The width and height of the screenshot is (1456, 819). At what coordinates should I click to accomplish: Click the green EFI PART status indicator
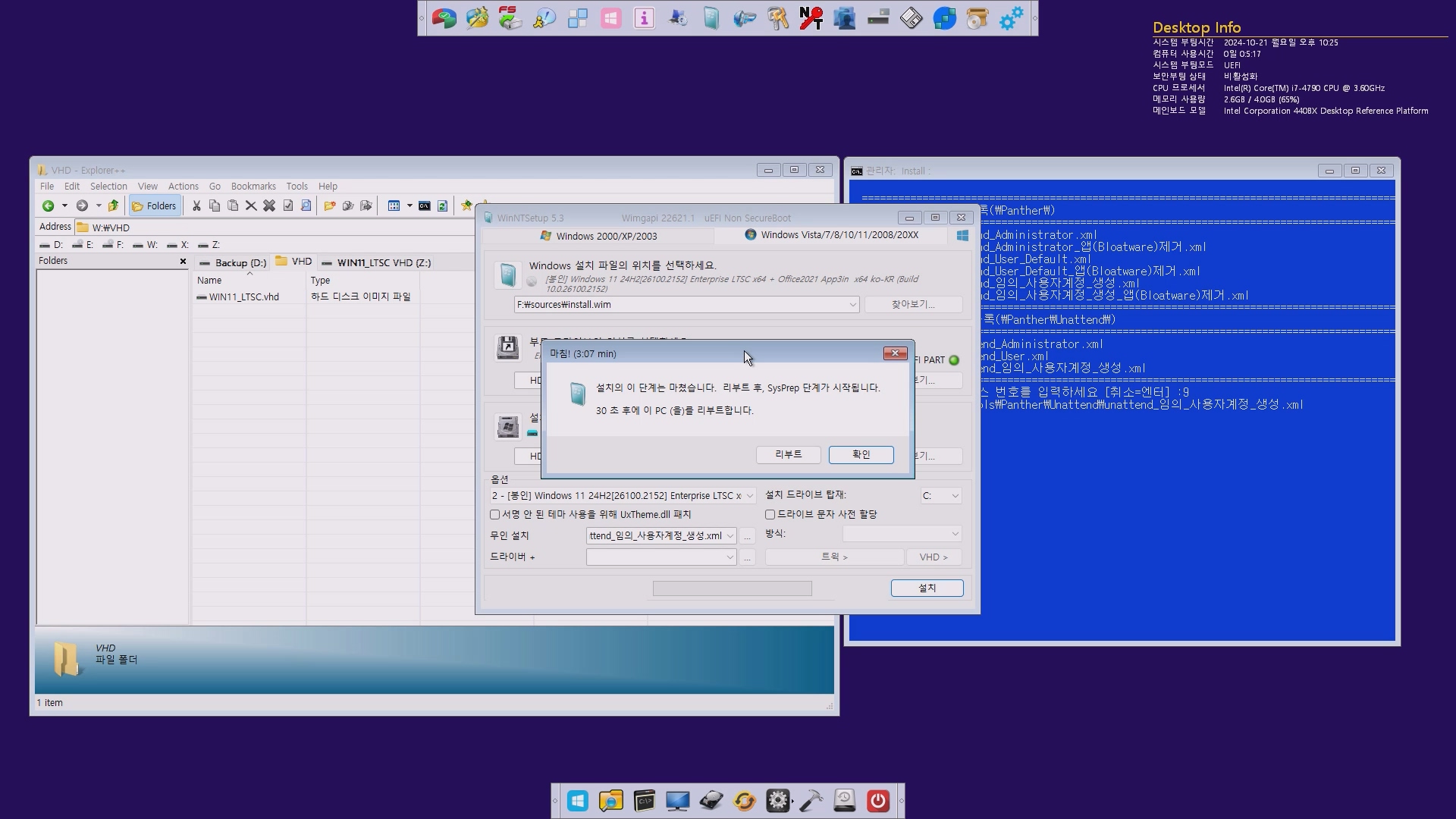[954, 360]
